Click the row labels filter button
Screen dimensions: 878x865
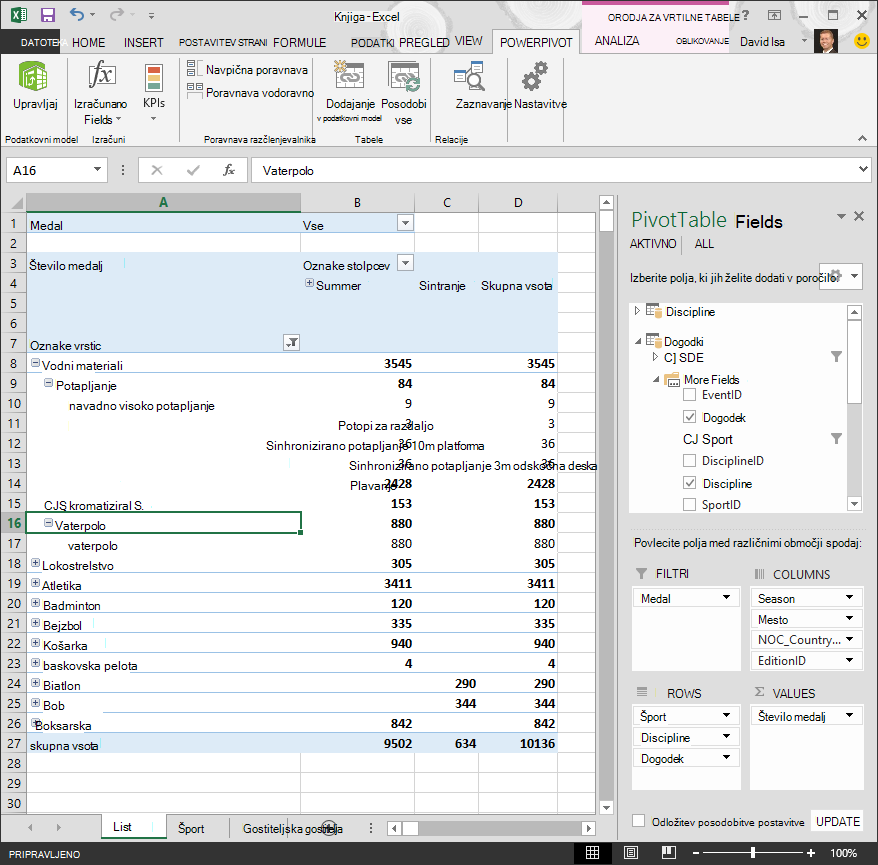tap(291, 343)
